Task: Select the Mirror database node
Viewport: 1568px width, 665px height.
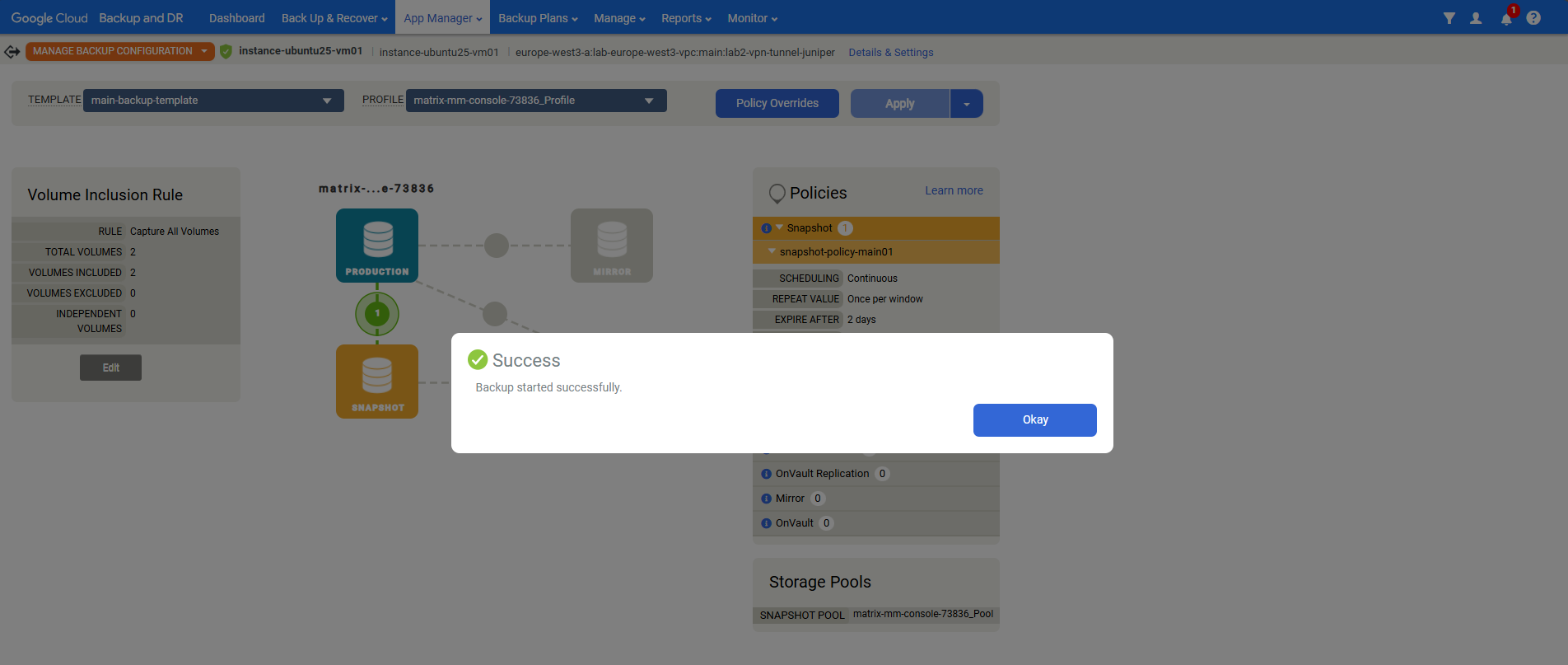Action: (612, 246)
